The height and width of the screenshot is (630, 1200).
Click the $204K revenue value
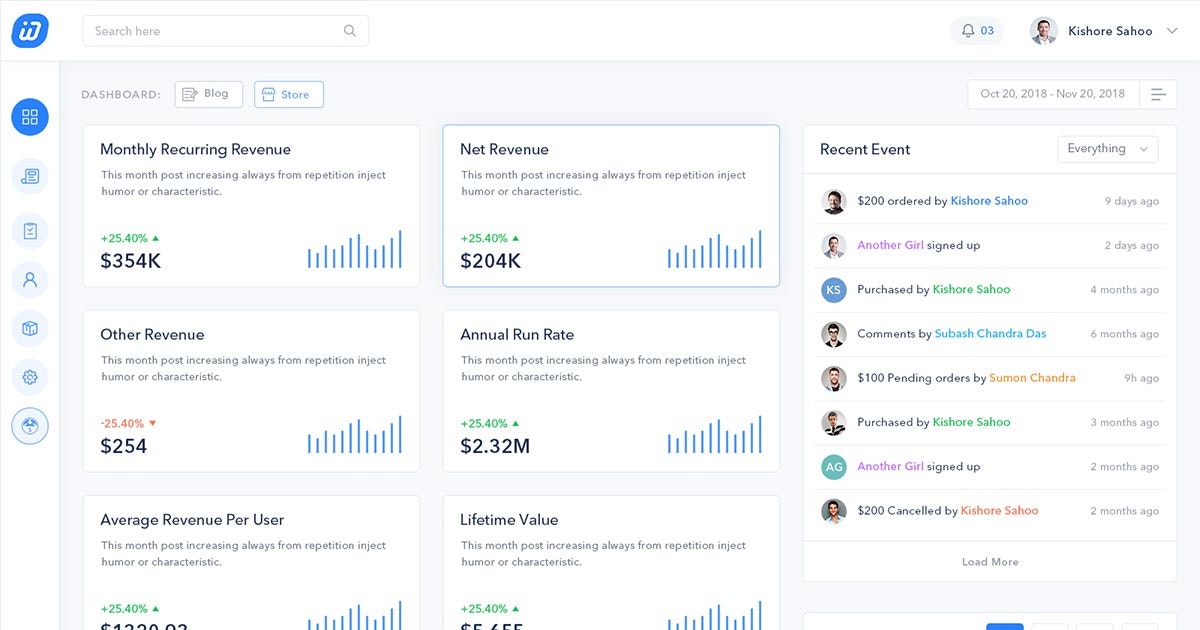click(x=491, y=261)
